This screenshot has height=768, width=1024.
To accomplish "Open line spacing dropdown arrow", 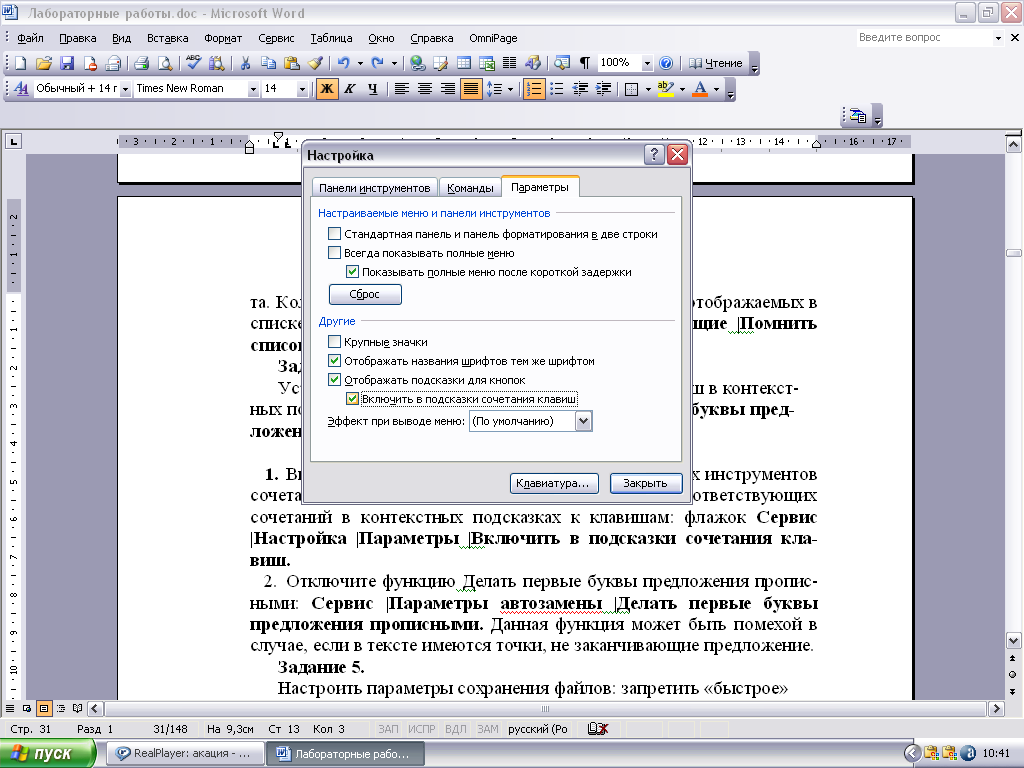I will (x=510, y=89).
